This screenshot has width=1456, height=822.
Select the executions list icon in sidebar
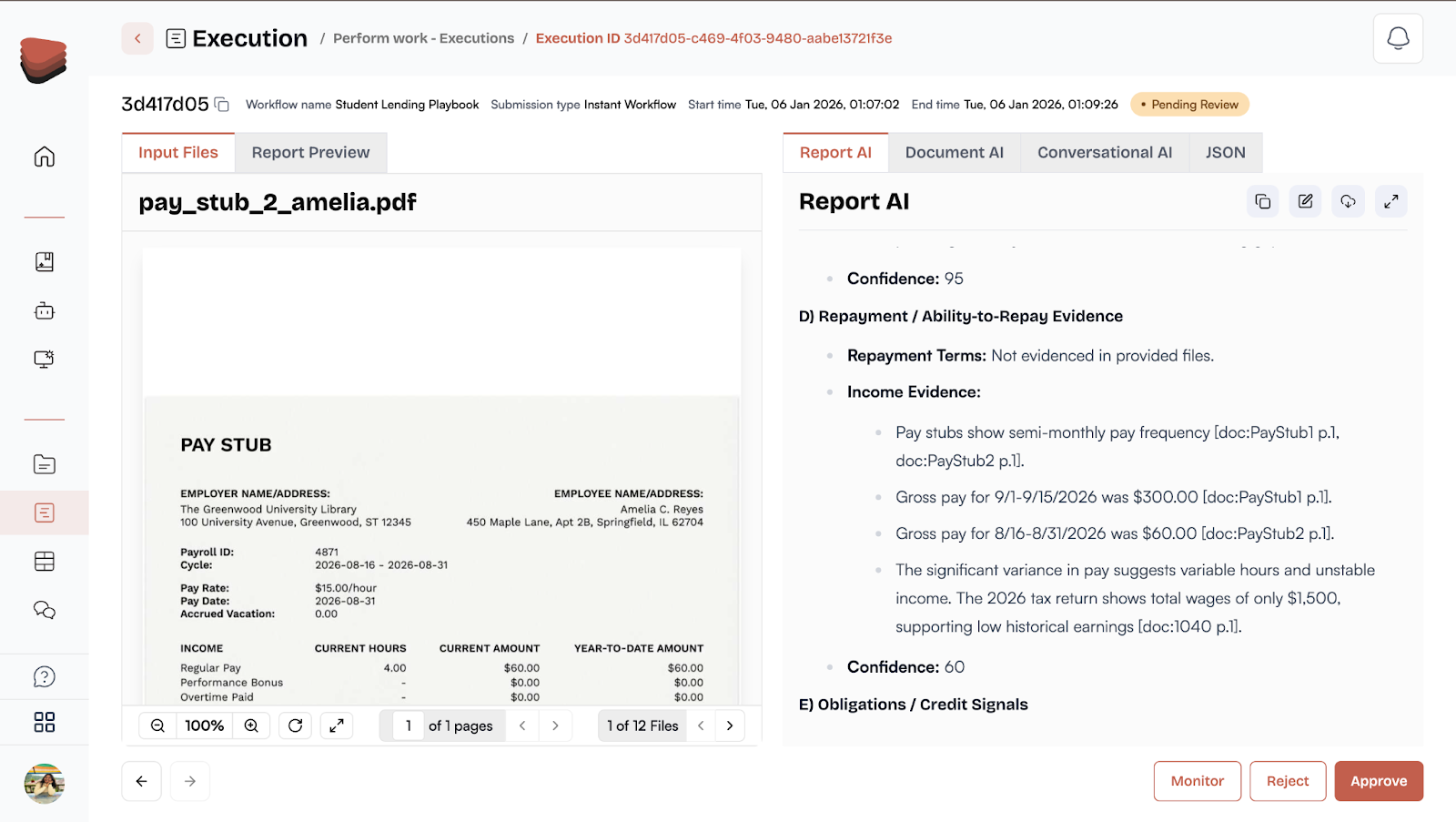pyautogui.click(x=44, y=512)
